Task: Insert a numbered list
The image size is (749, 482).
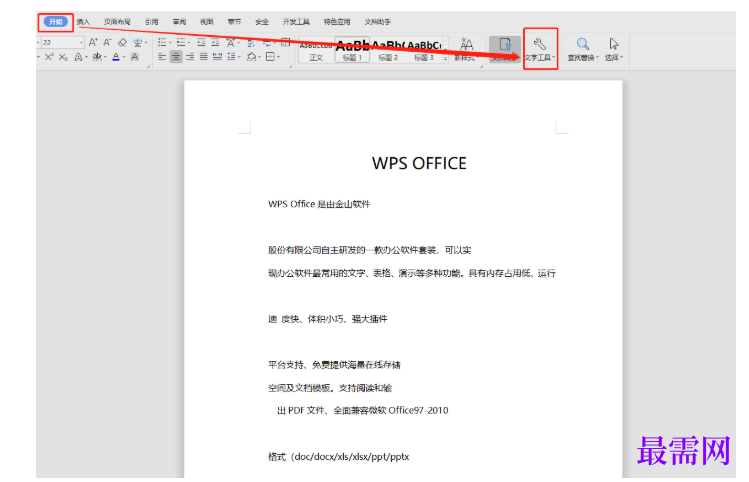Action: [181, 43]
